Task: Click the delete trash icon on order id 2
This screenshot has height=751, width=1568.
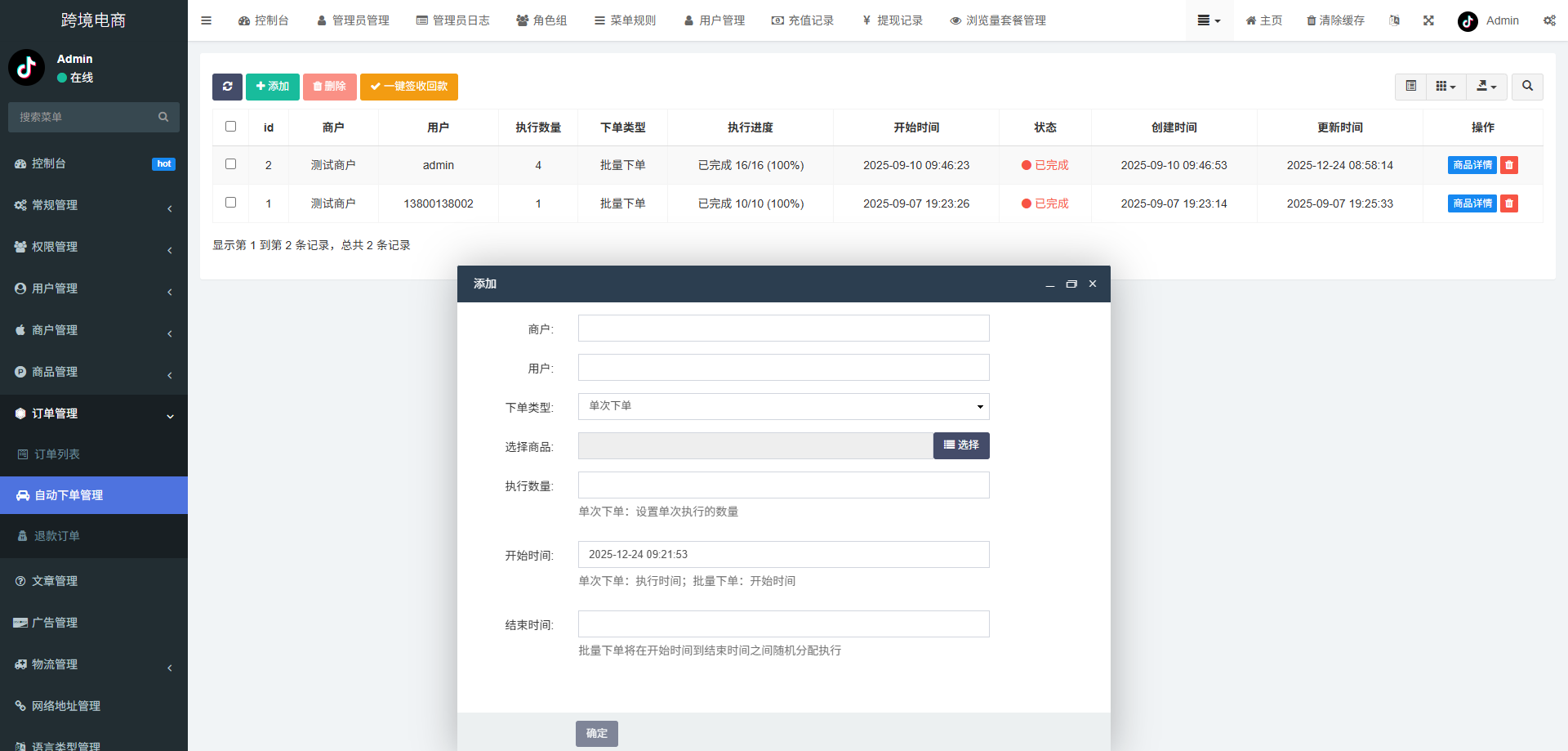Action: point(1508,164)
